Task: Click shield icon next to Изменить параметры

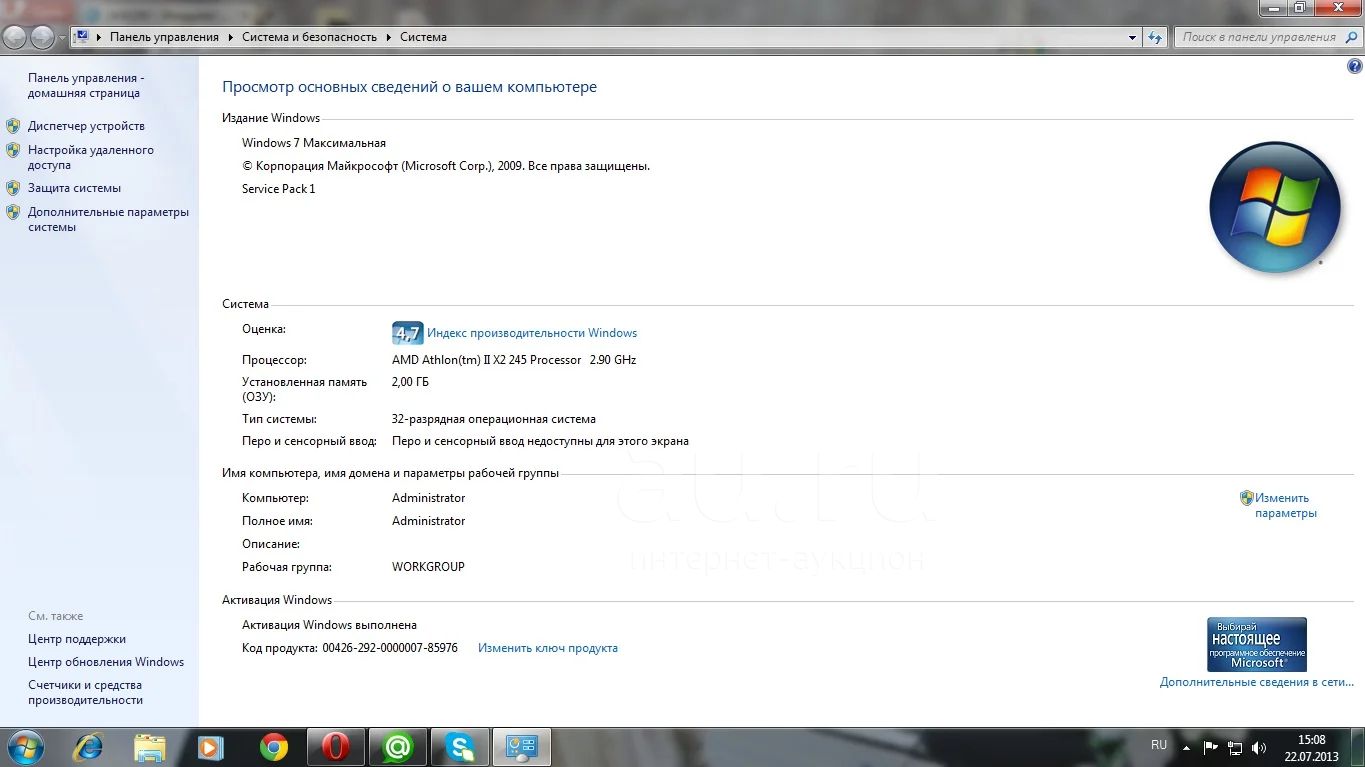Action: 1247,497
